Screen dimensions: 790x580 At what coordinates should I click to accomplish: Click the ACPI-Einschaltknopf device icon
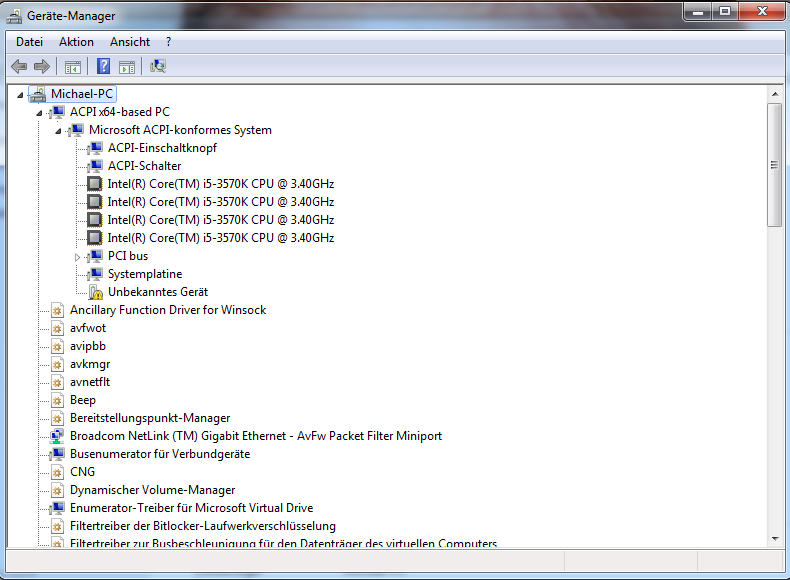pos(95,148)
